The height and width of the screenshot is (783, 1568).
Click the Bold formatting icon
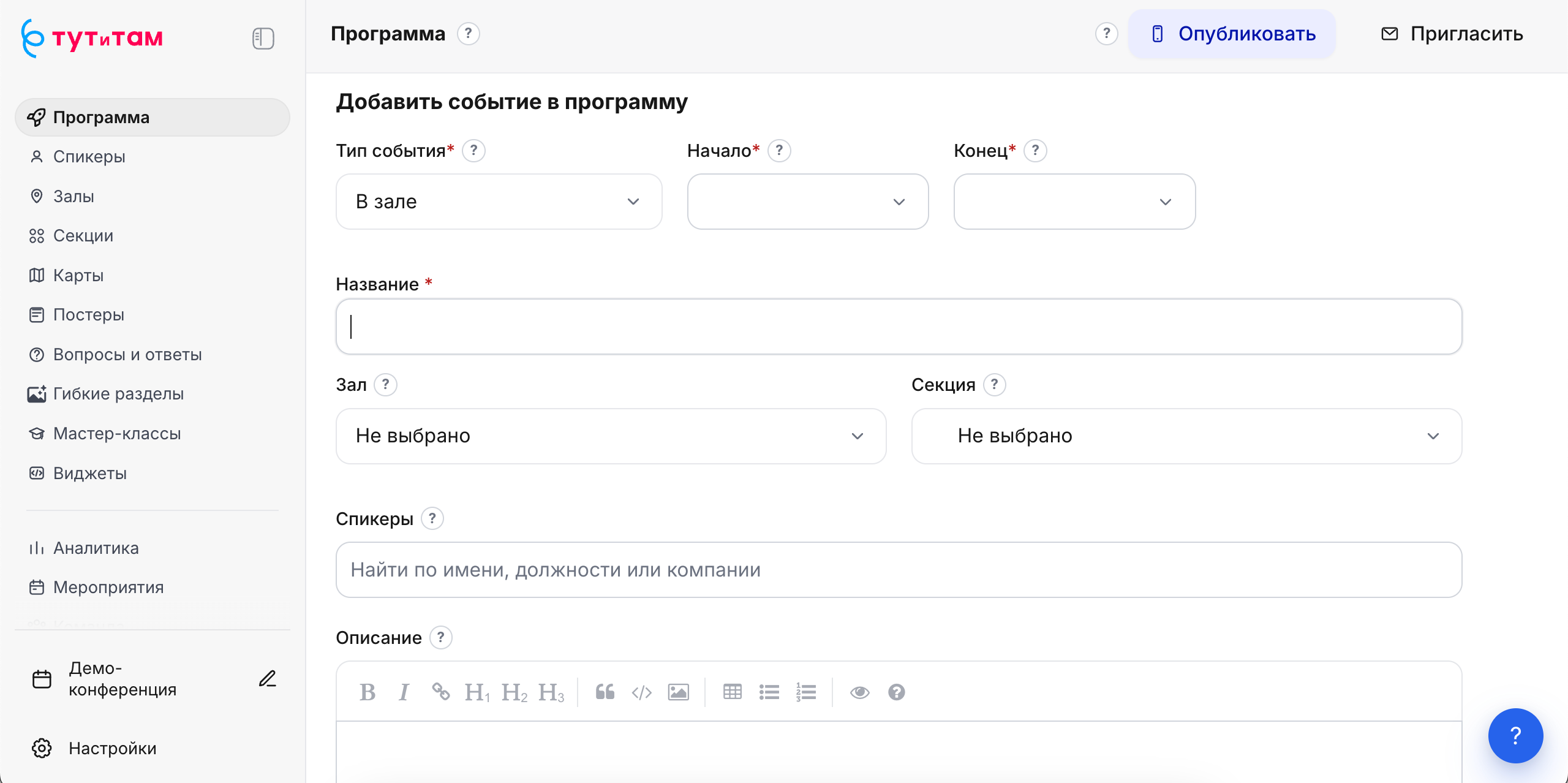367,692
